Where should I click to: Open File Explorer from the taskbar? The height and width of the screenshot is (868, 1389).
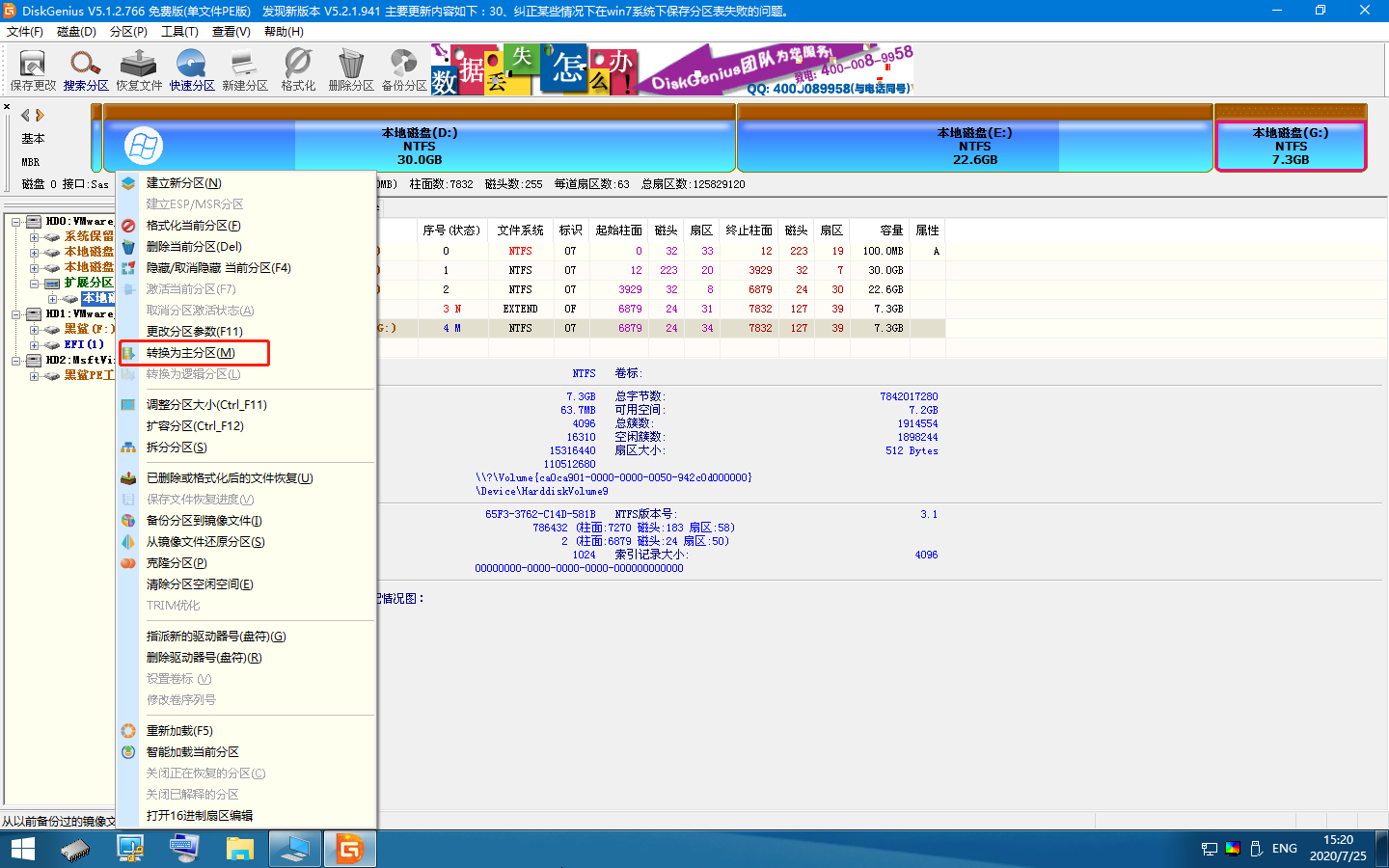pyautogui.click(x=239, y=849)
